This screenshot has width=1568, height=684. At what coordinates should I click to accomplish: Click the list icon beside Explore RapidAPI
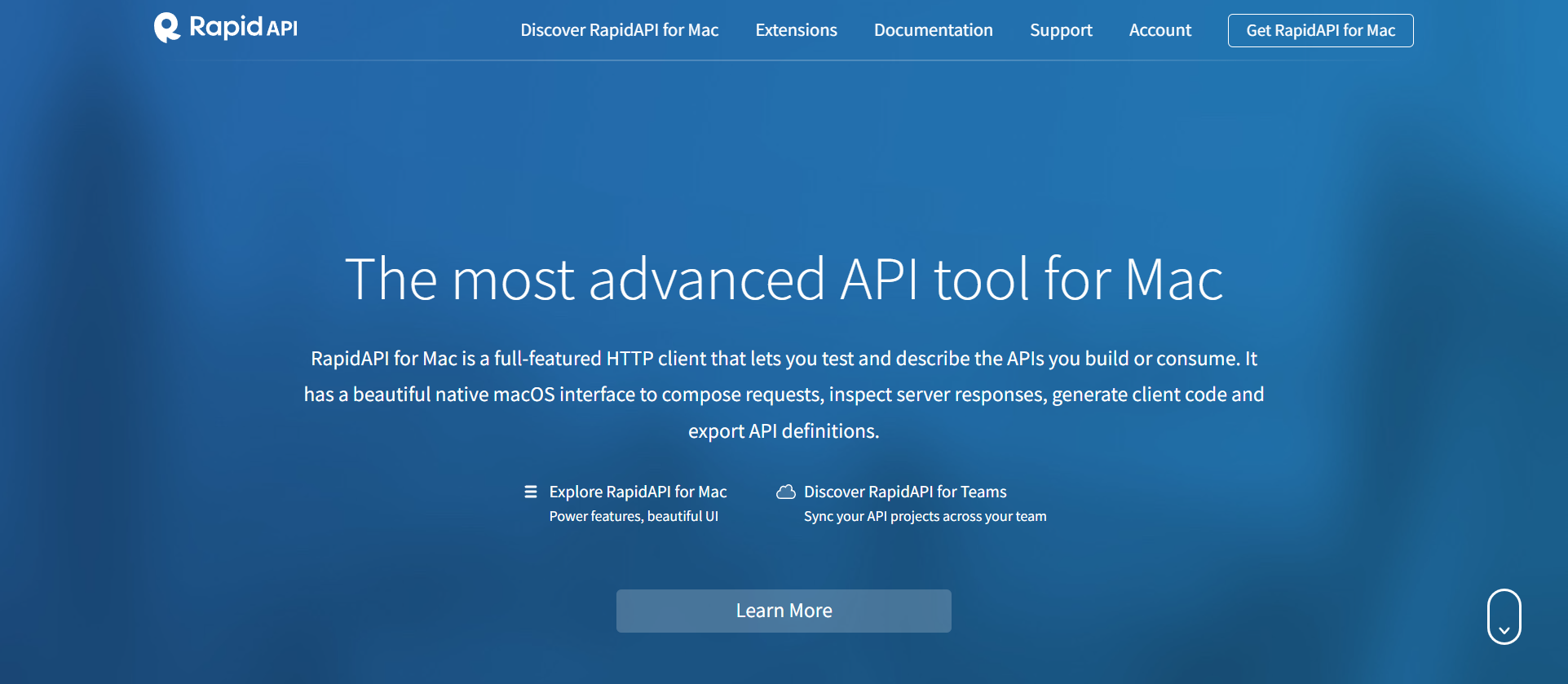pos(531,492)
